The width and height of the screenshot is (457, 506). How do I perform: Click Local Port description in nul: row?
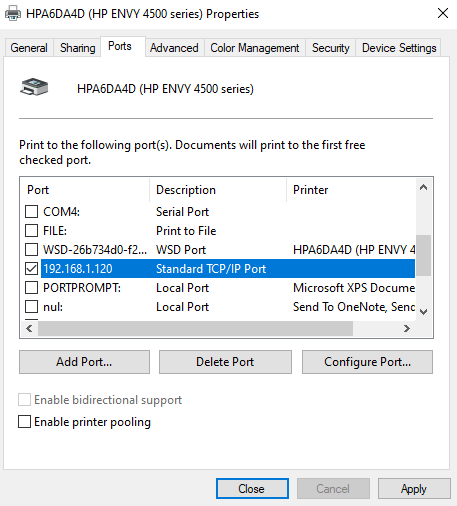(x=182, y=307)
